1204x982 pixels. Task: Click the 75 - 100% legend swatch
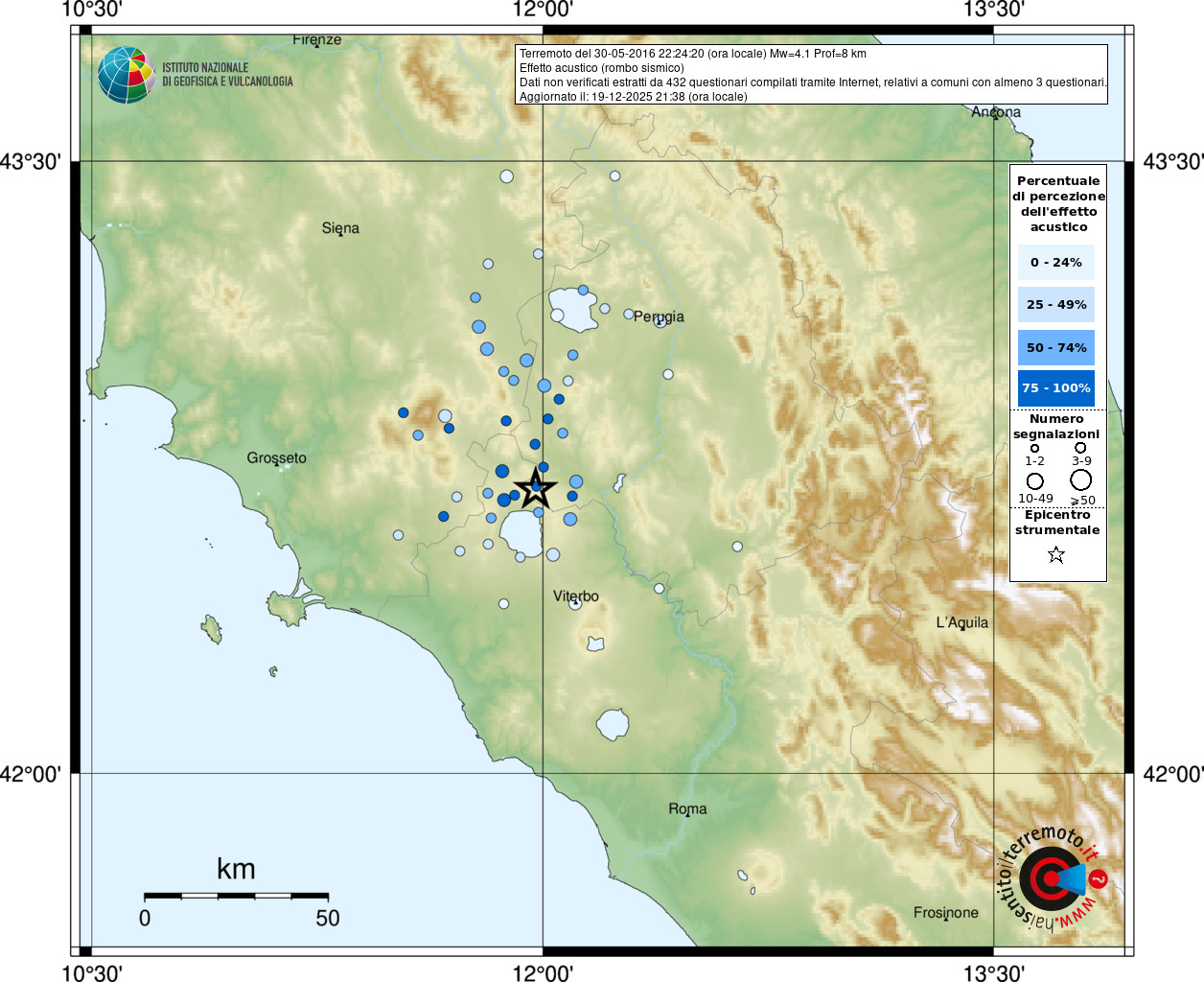tap(1056, 388)
